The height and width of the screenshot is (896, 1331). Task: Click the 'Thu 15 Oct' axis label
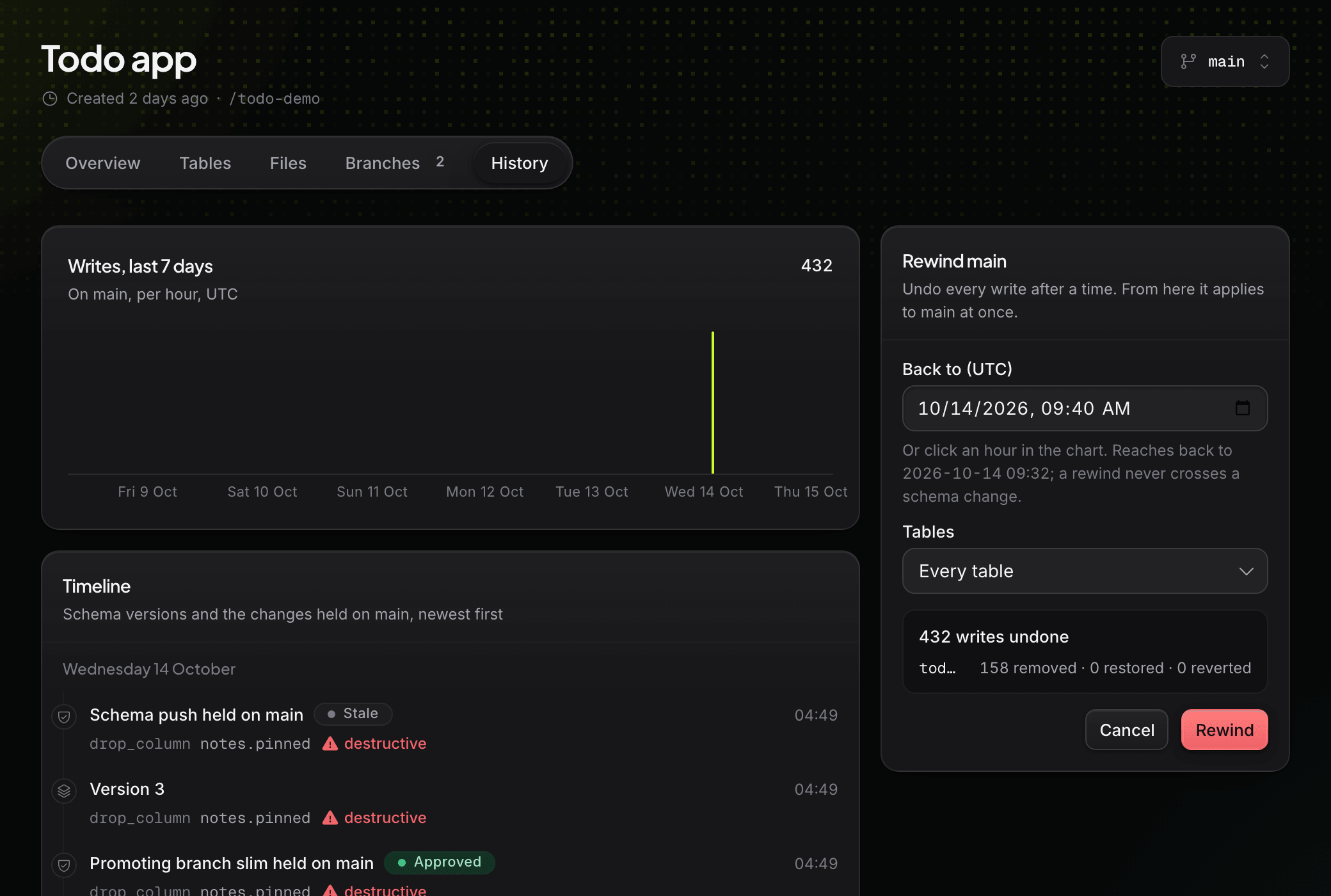tap(811, 492)
